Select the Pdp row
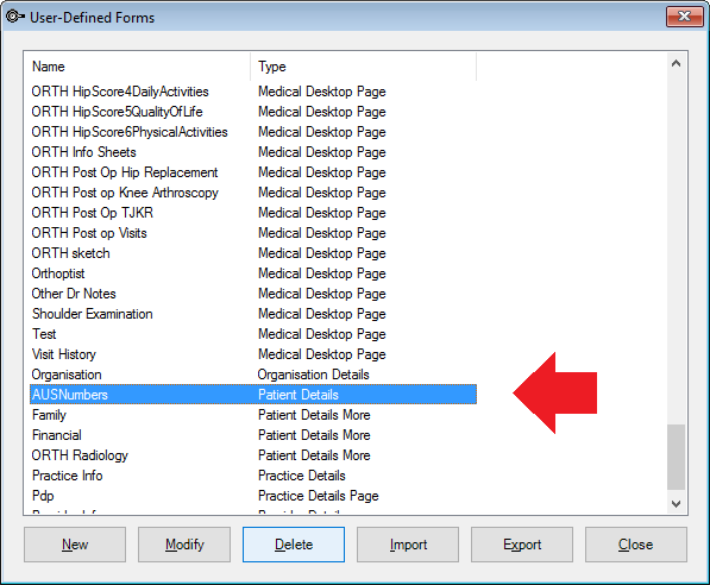Image resolution: width=710 pixels, height=585 pixels. click(x=254, y=496)
